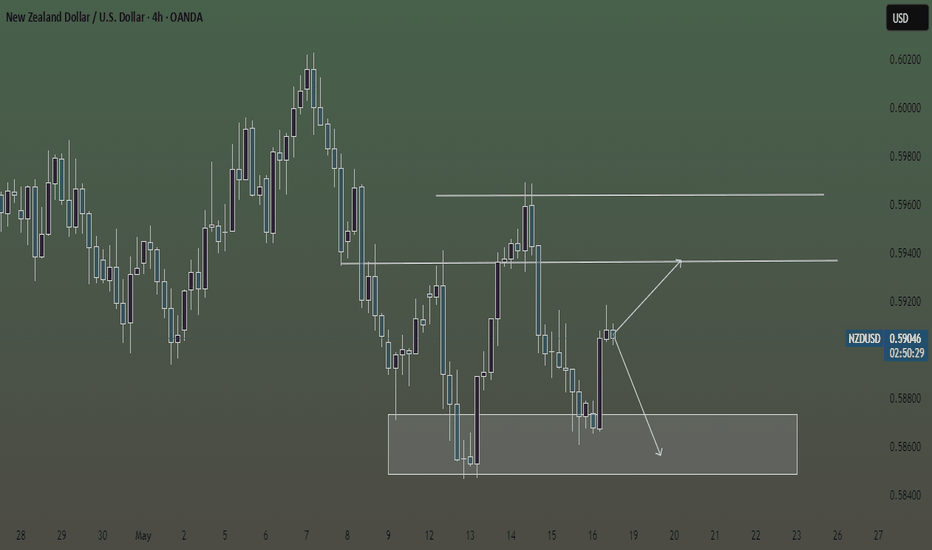This screenshot has width=932, height=550.
Task: Click date 6 on the time axis
Action: pos(266,535)
